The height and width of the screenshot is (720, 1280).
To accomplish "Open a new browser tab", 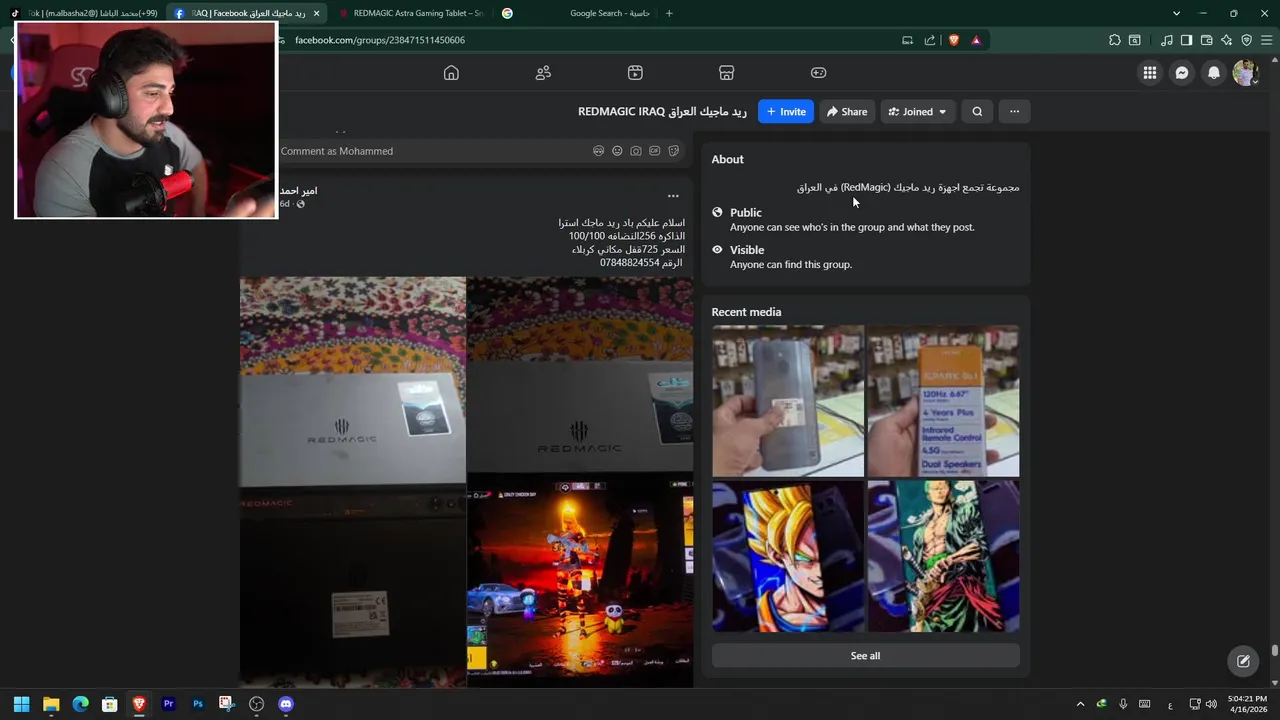I will click(x=669, y=13).
